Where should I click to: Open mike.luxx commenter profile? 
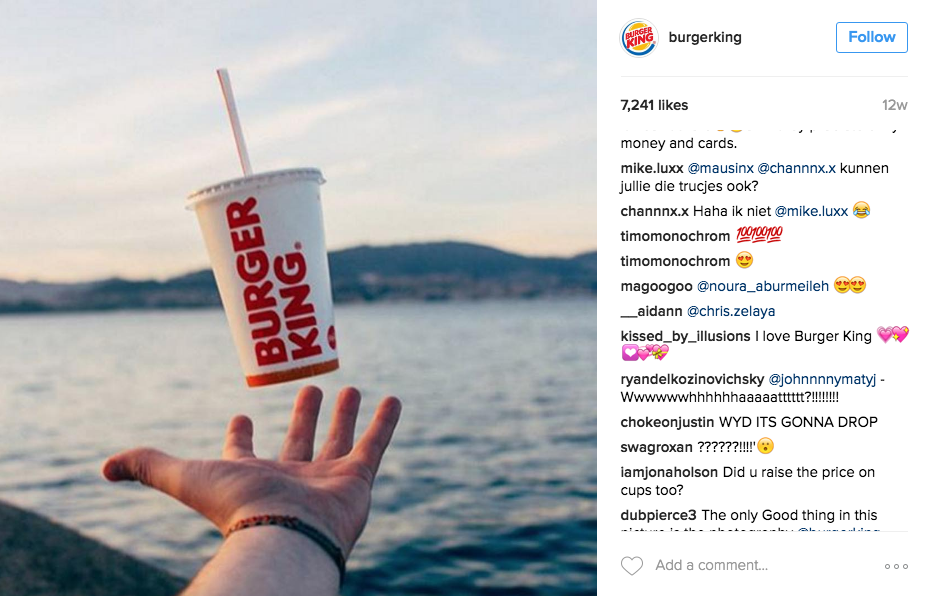click(652, 168)
